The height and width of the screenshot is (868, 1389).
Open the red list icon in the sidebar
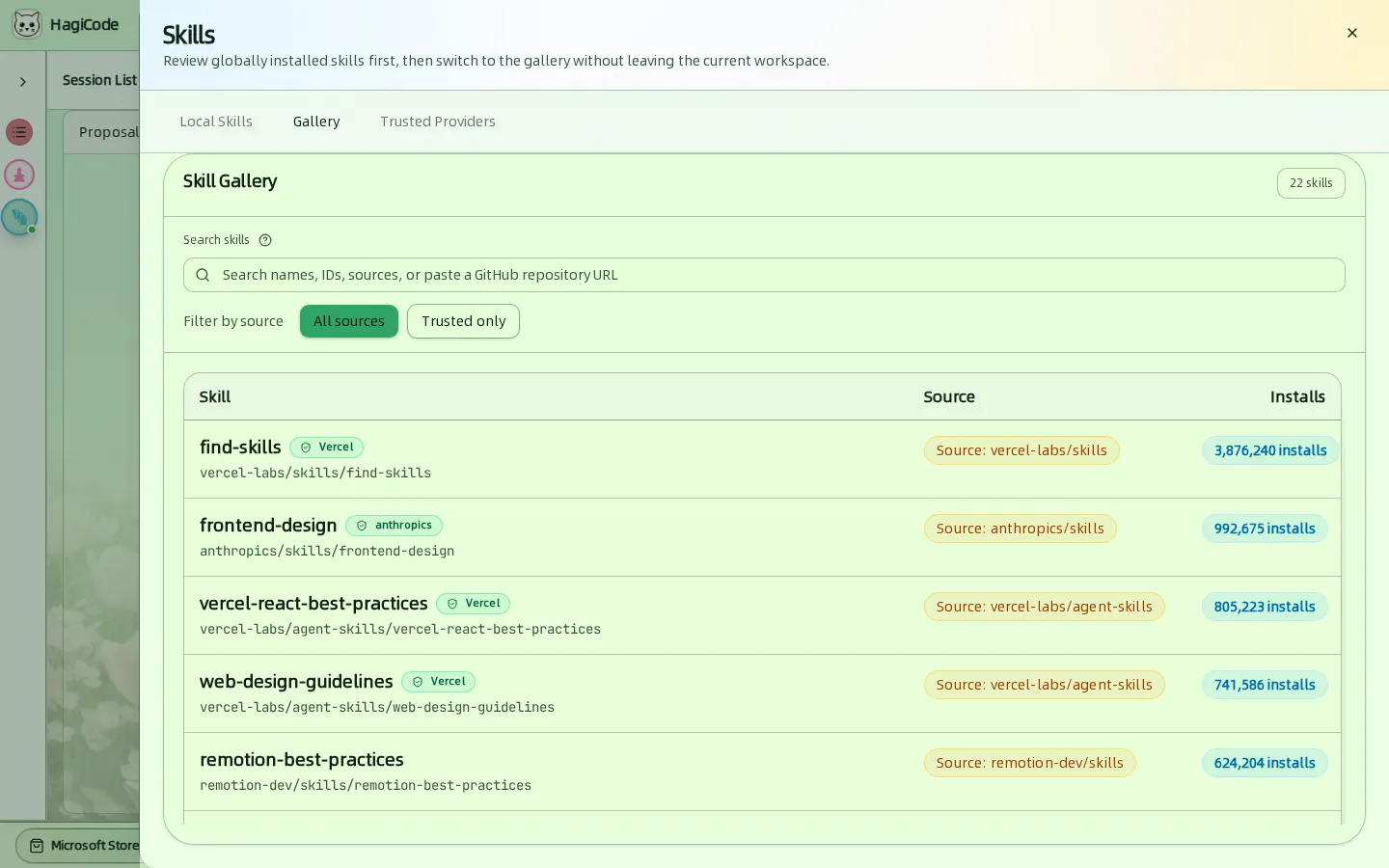point(19,132)
